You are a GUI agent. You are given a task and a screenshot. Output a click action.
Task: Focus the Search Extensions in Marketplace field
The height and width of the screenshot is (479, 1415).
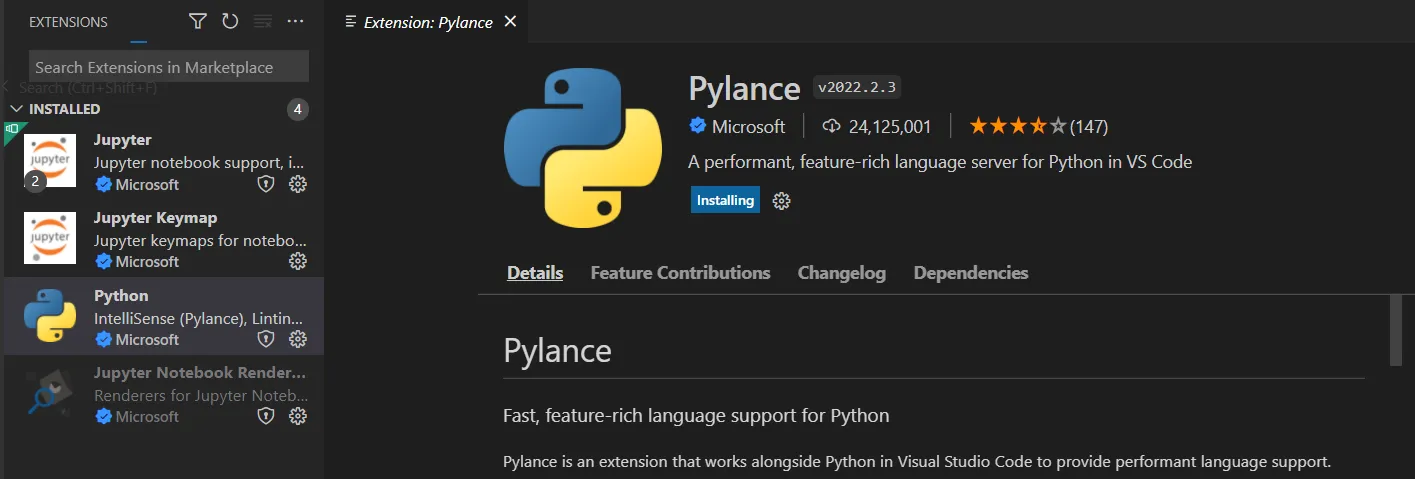tap(168, 67)
